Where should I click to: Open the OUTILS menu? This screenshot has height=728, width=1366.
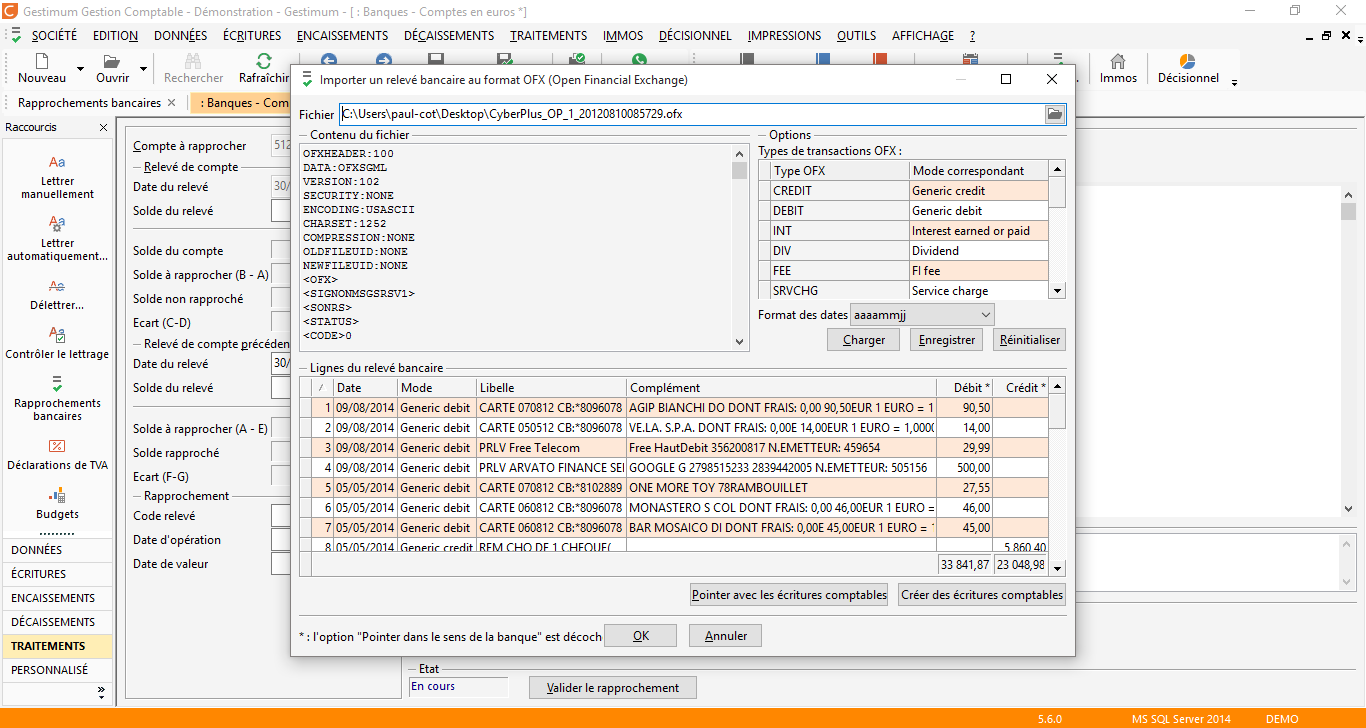point(856,36)
